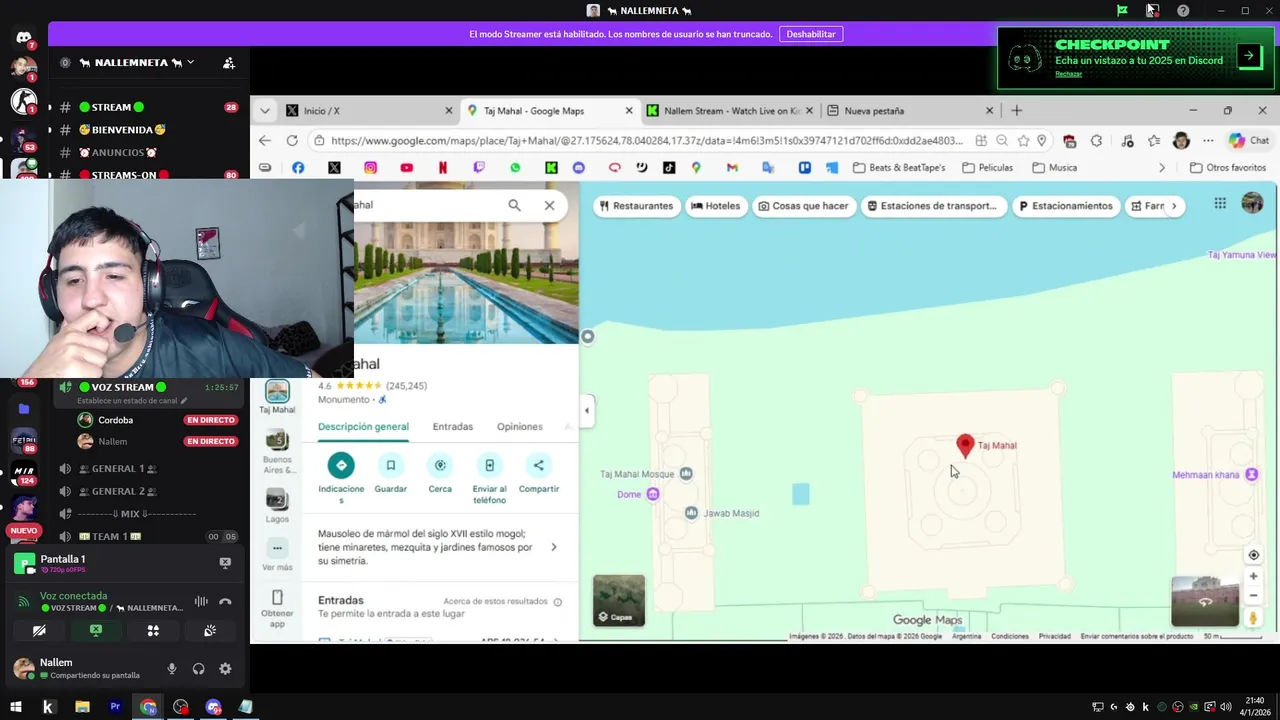The image size is (1280, 720).
Task: Select Descripción general tab
Action: (363, 427)
